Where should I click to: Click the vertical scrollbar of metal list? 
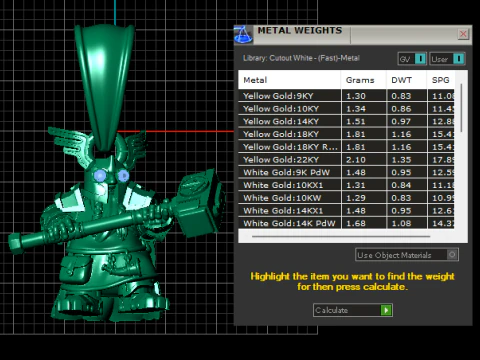coord(461,108)
